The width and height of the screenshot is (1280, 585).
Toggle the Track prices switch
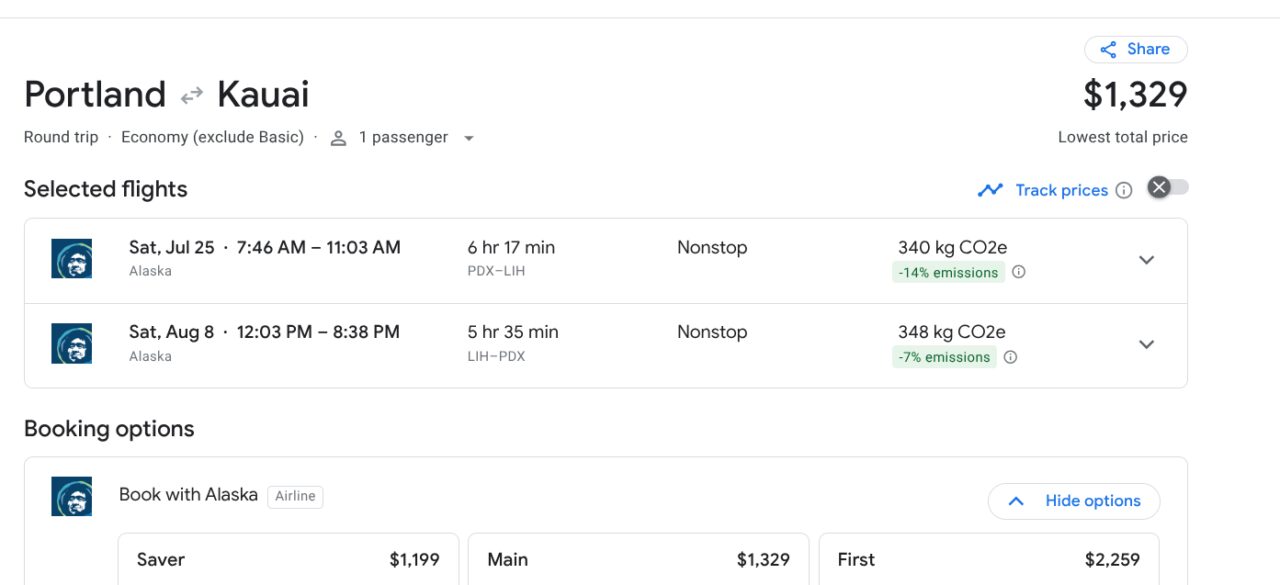[1168, 188]
